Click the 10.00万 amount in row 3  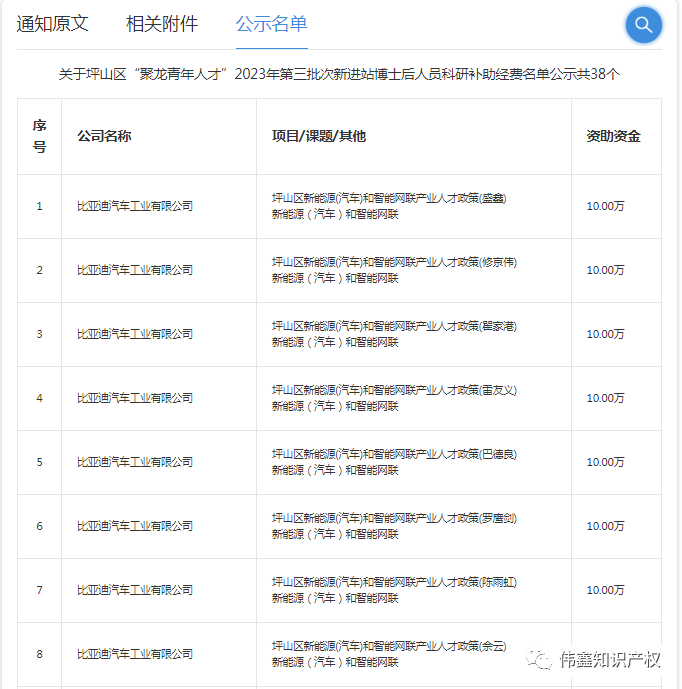[605, 334]
